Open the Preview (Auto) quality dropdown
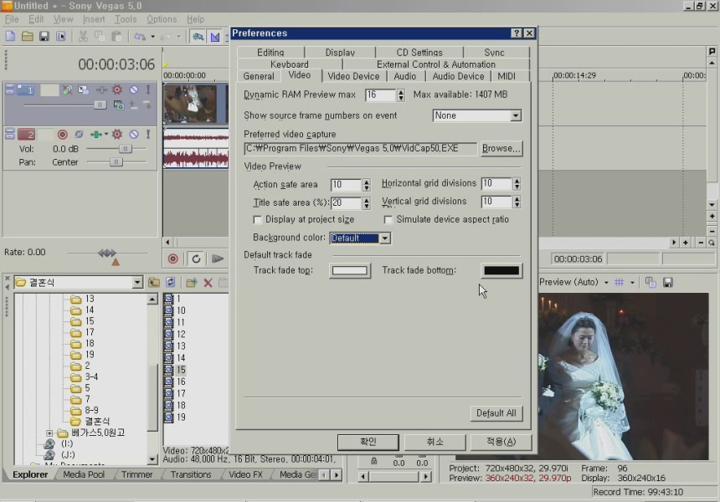 (x=606, y=282)
